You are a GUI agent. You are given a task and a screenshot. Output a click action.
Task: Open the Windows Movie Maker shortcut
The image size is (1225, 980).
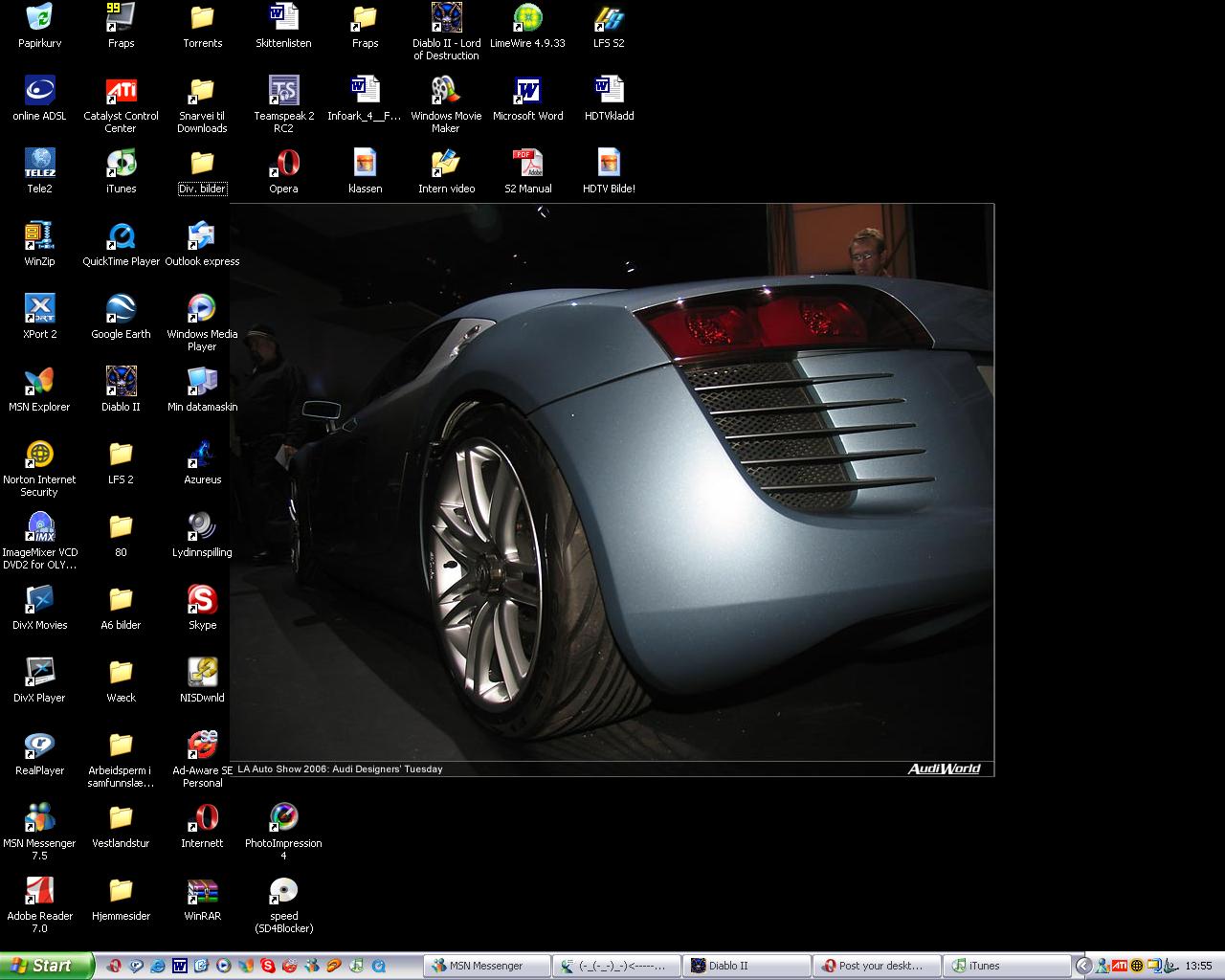point(446,91)
